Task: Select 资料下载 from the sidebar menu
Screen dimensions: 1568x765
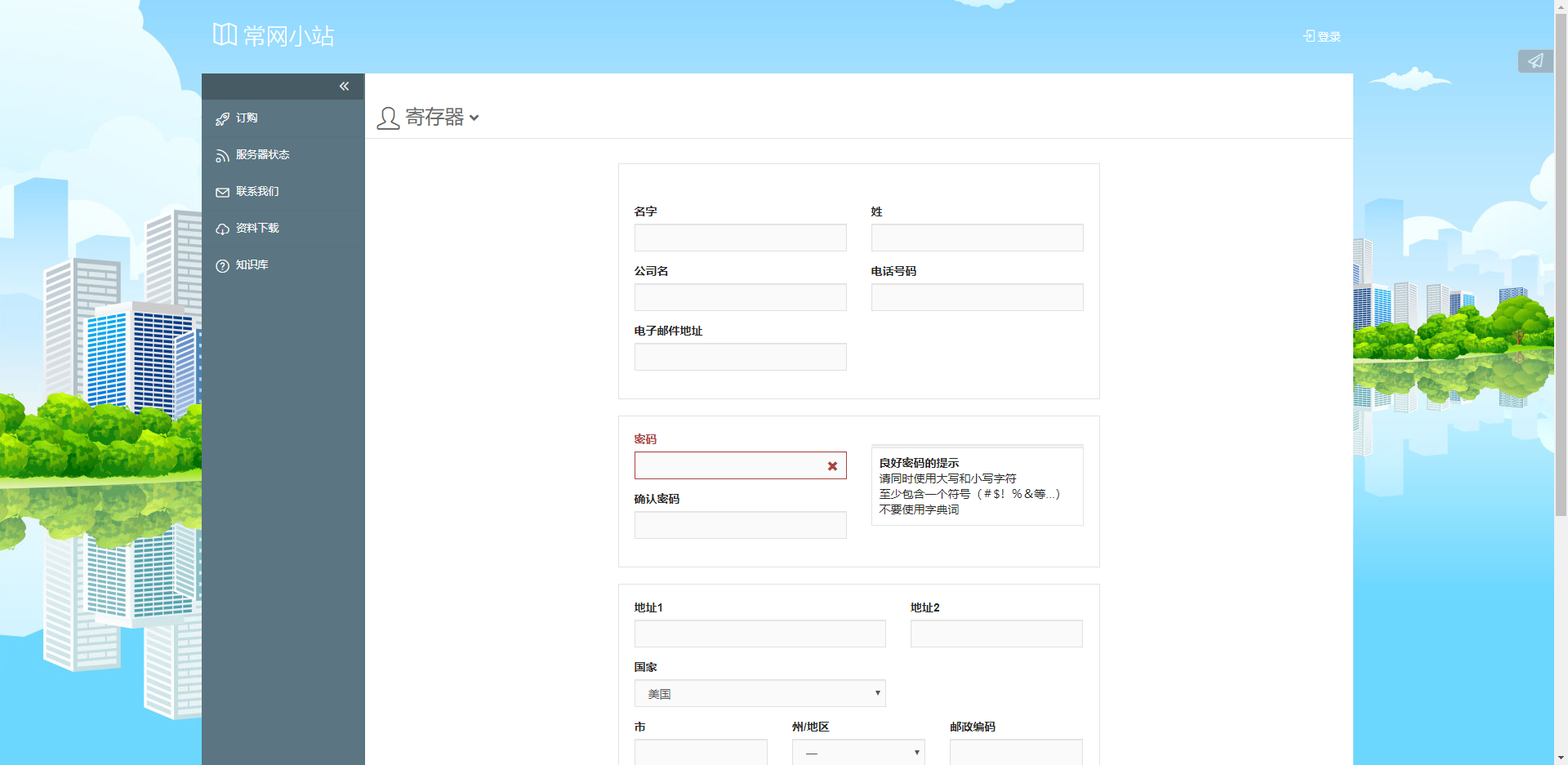Action: click(258, 228)
